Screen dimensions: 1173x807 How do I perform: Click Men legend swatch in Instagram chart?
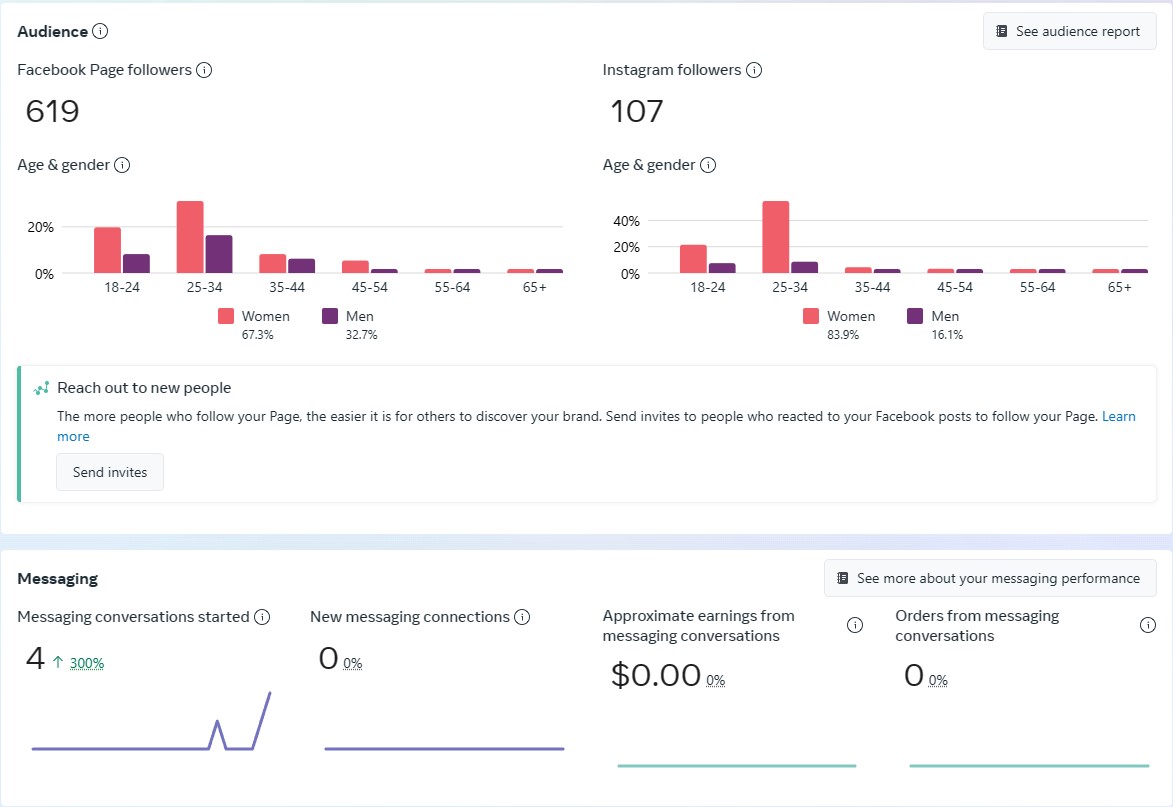[915, 316]
